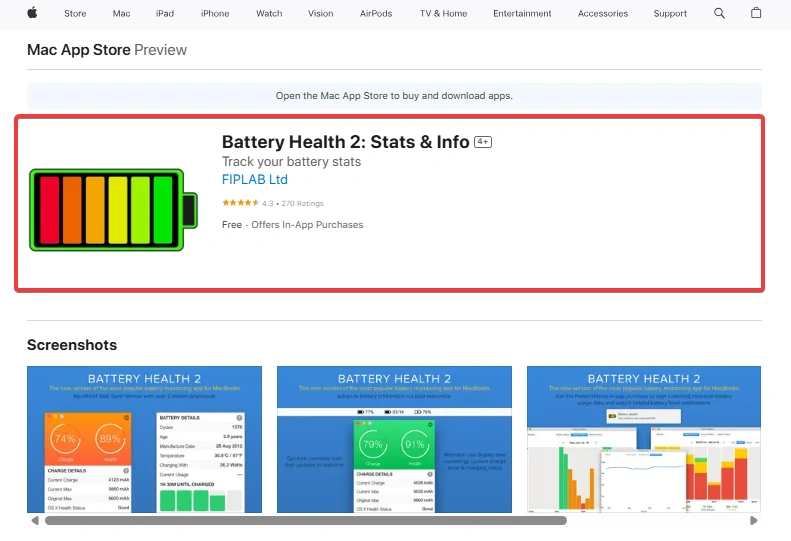Click 'Offers In-App Purchases' text
The height and width of the screenshot is (541, 791).
tap(307, 225)
